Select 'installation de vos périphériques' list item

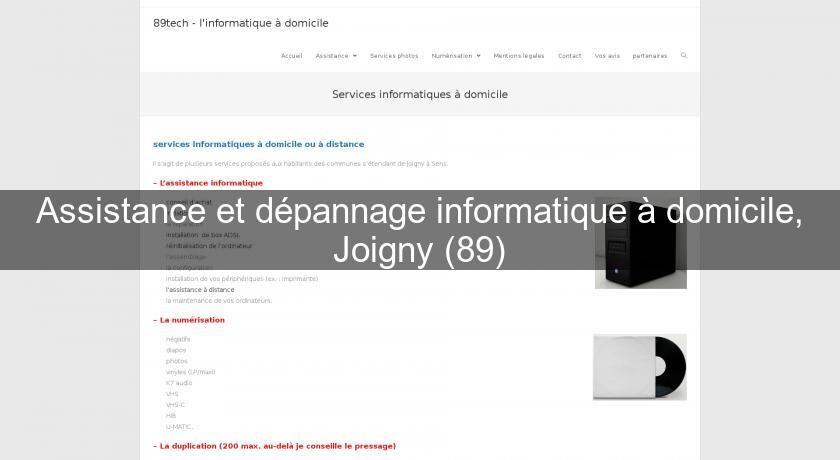(242, 278)
